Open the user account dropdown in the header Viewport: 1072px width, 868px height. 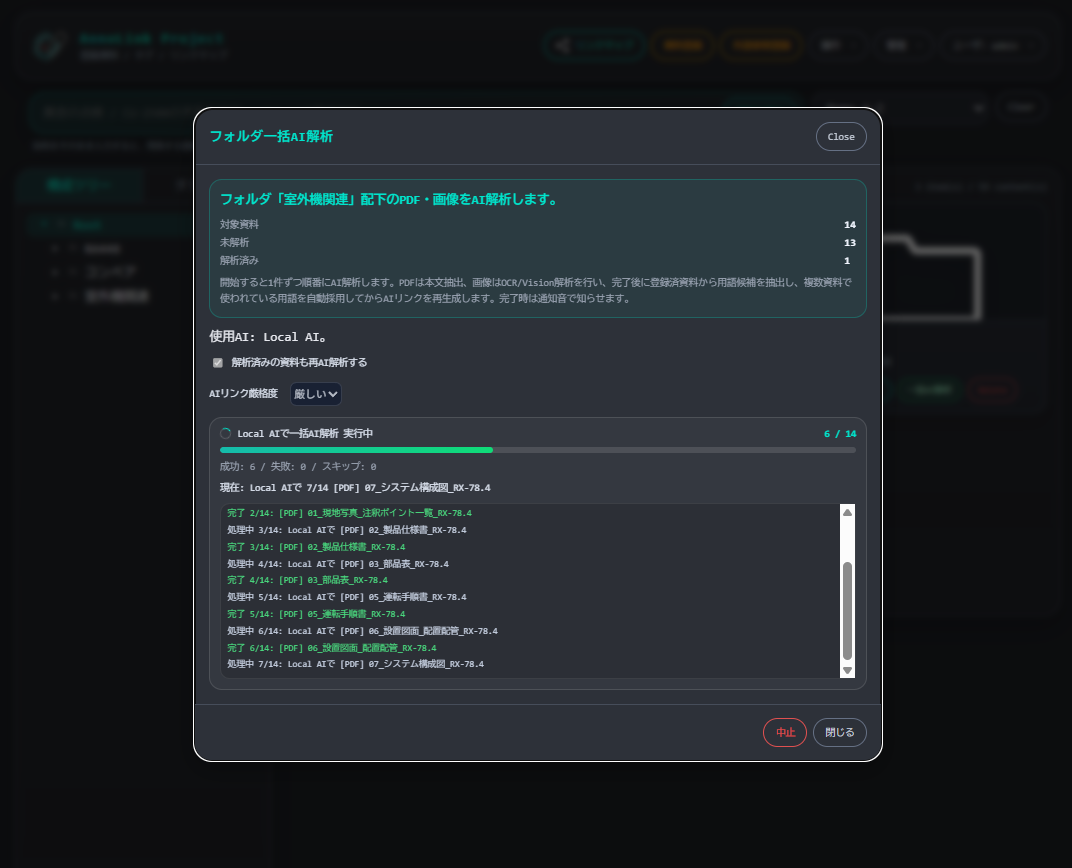[995, 46]
